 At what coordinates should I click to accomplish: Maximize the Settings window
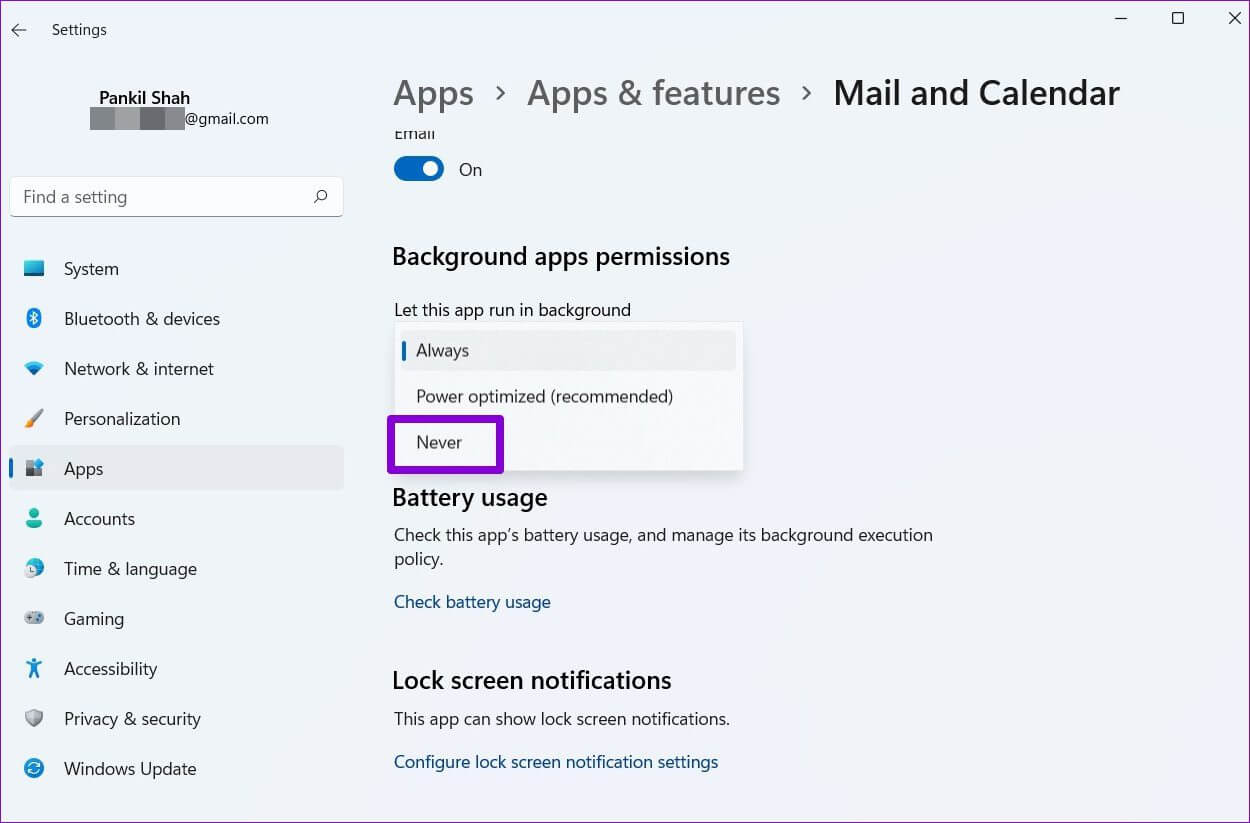coord(1178,18)
